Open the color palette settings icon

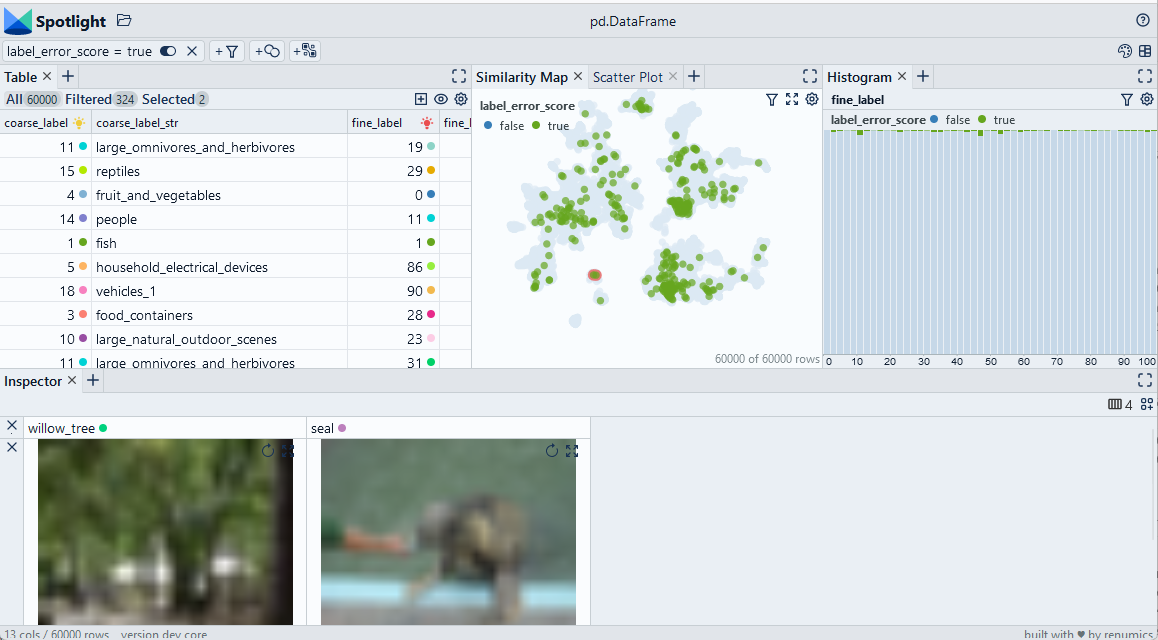pos(1125,51)
